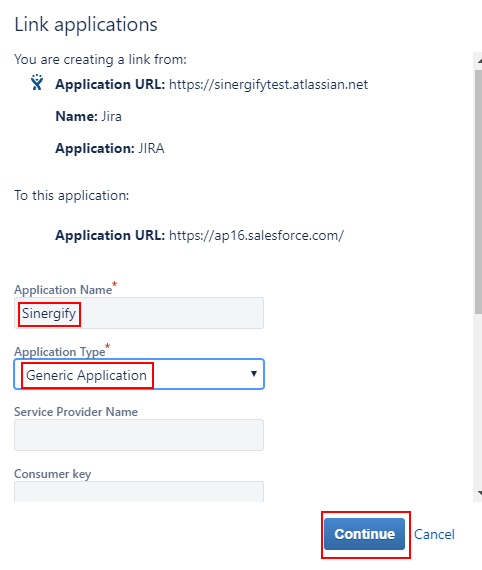Click the Application: JIRA text
This screenshot has width=482, height=570.
[110, 148]
